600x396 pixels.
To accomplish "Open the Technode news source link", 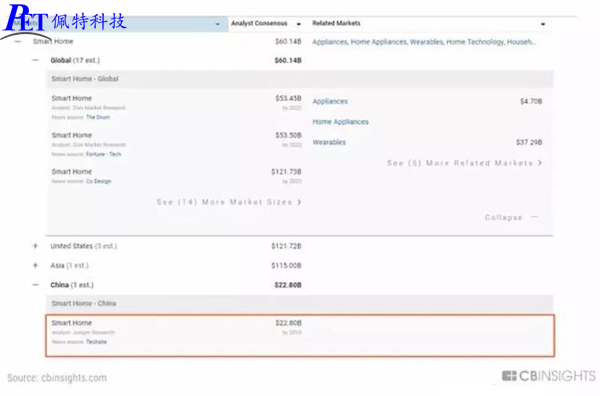I will 96,342.
